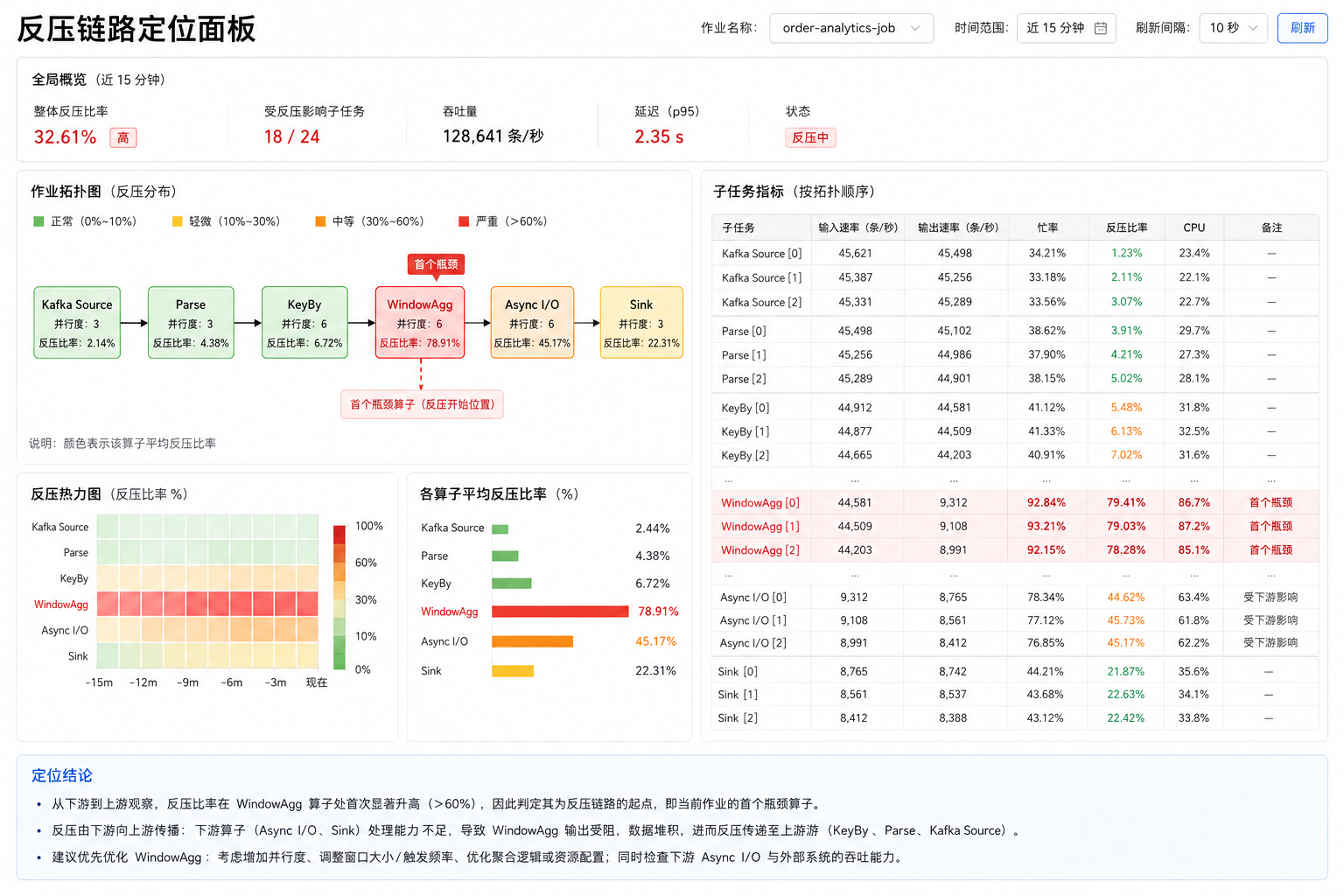This screenshot has height=896, width=1344.
Task: Select the Kafka Source node in topology
Action: tap(77, 322)
